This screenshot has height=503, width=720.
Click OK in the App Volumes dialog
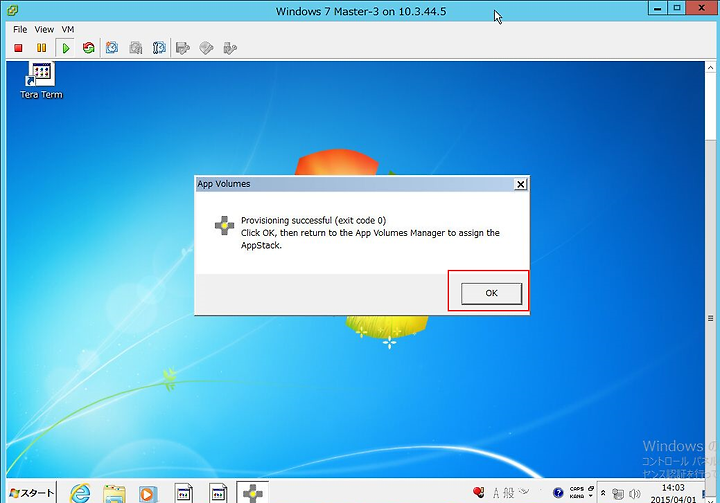[491, 293]
